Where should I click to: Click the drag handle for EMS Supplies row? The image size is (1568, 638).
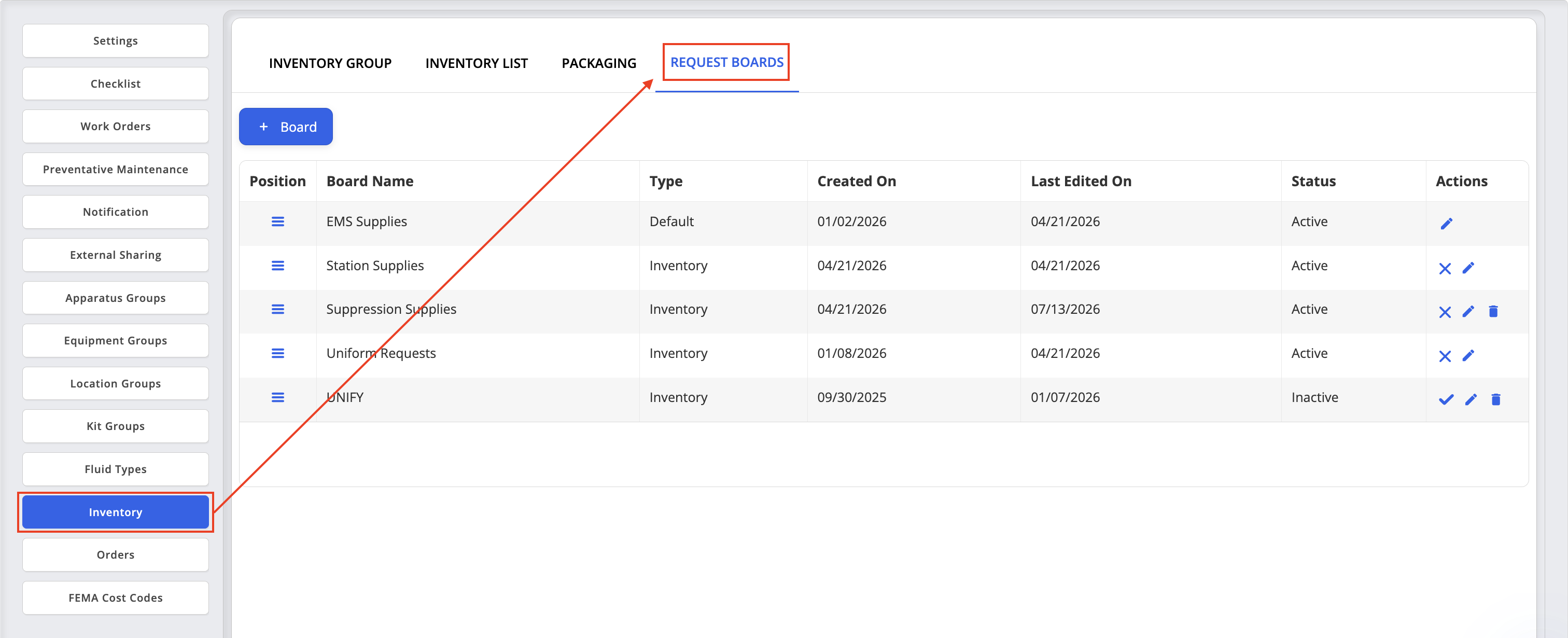(x=277, y=221)
